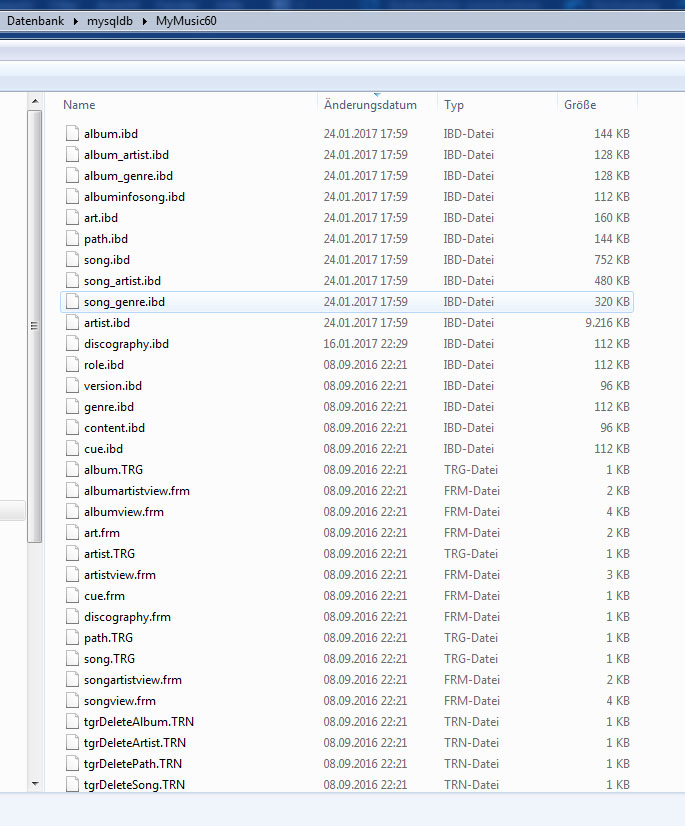685x826 pixels.
Task: Click the file icon of song_genre.ibd
Action: 72,302
